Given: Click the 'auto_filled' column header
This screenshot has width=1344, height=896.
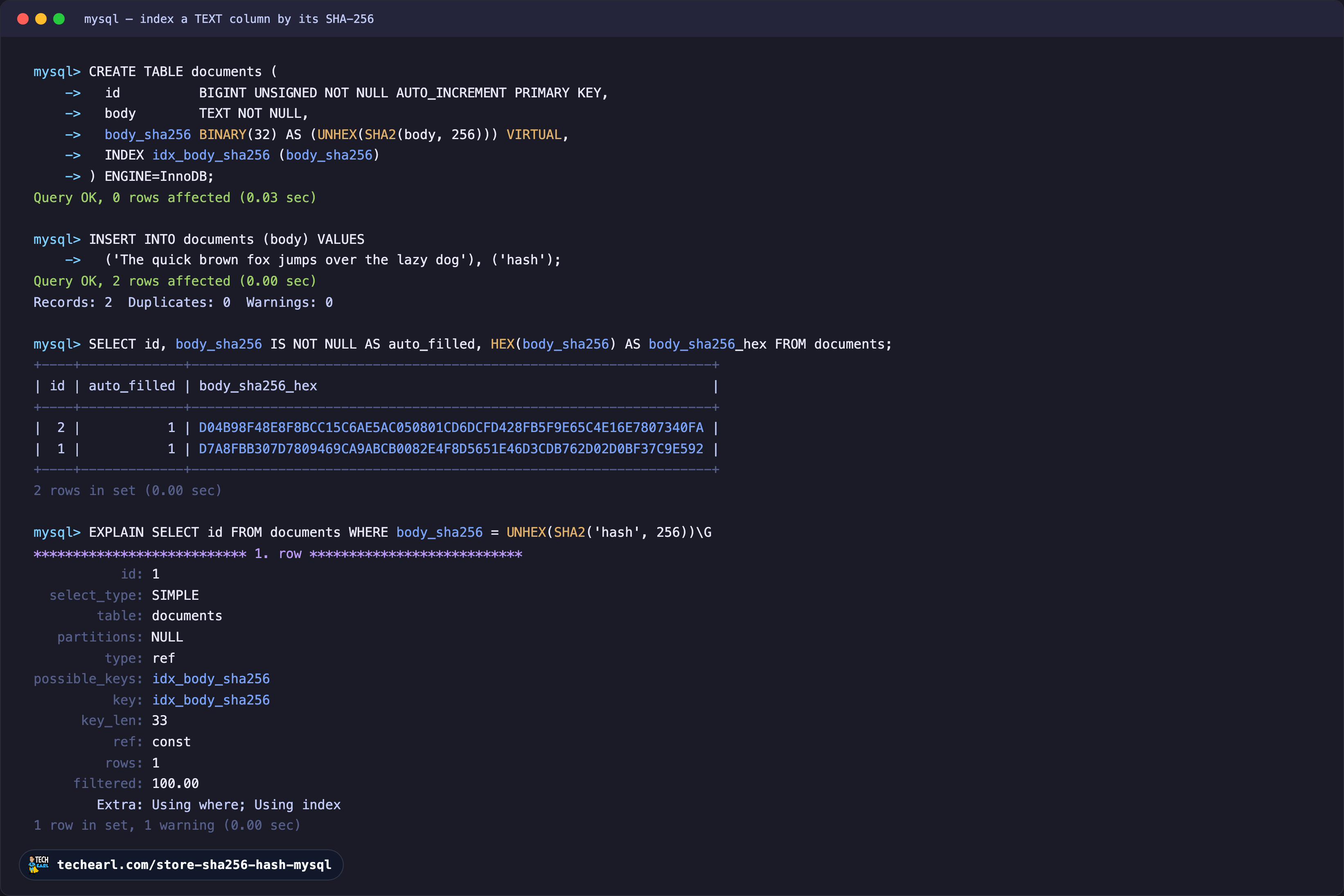Looking at the screenshot, I should pyautogui.click(x=131, y=386).
